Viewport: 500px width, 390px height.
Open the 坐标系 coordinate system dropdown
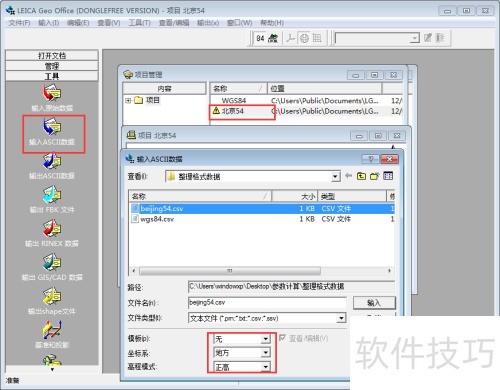click(265, 353)
